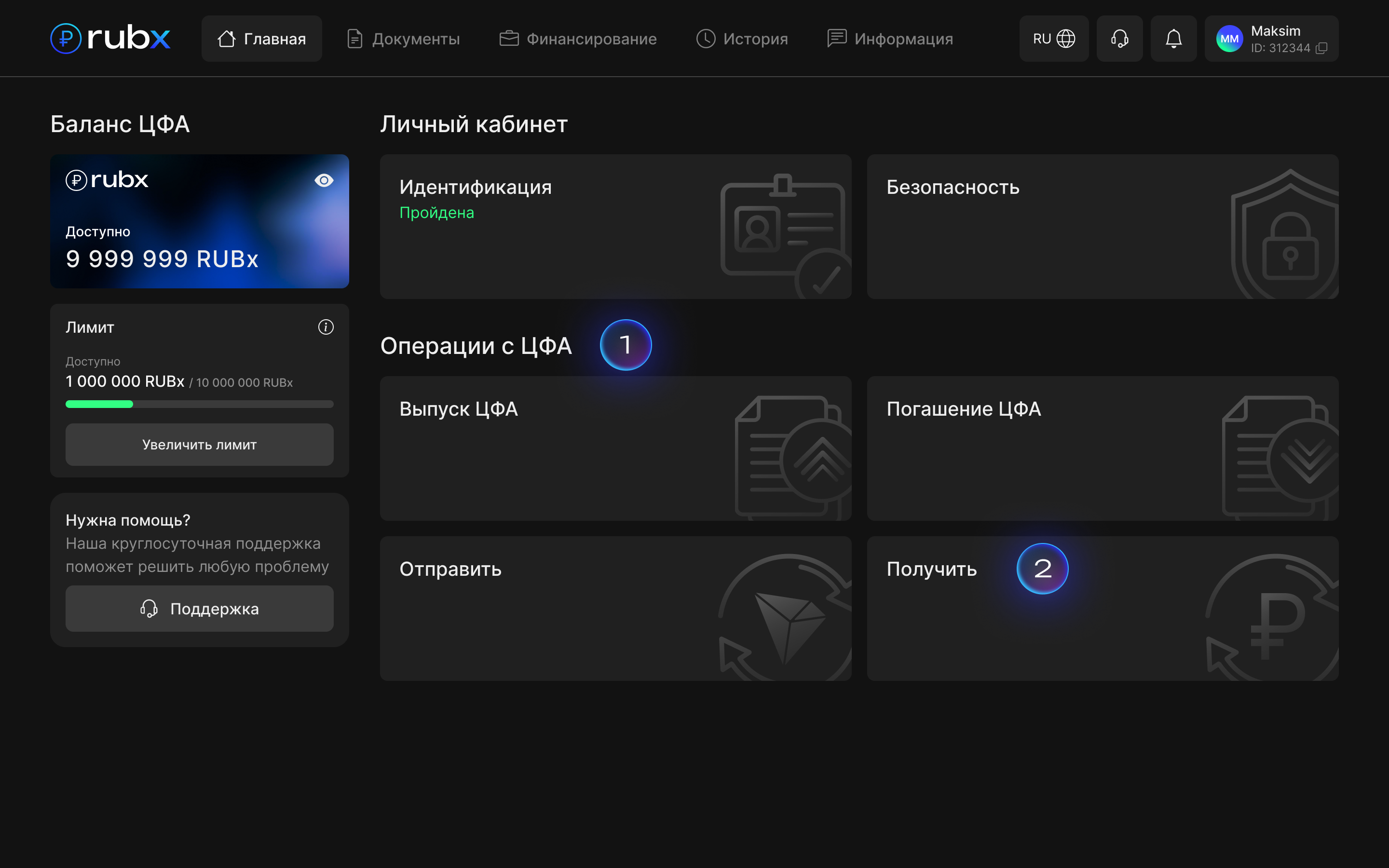Viewport: 1389px width, 868px height.
Task: Click the rubx logo in the header
Action: click(x=110, y=39)
